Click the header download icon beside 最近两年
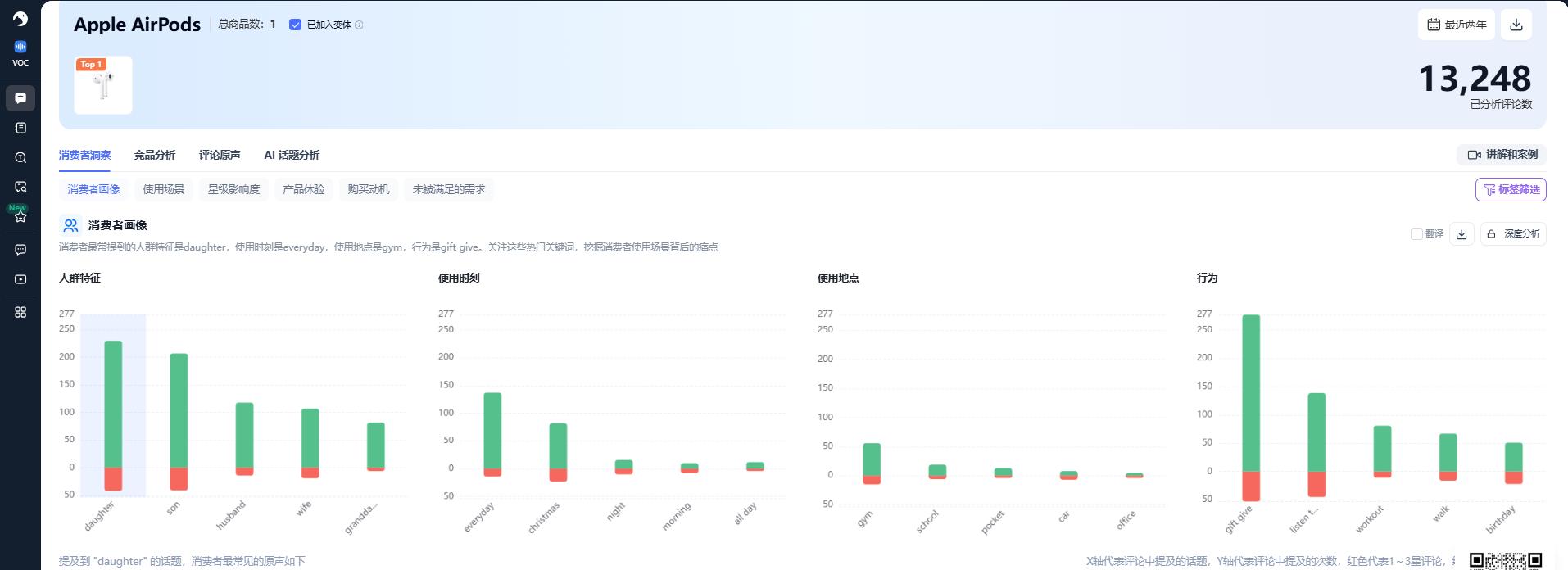Viewport: 1568px width, 570px height. coord(1516,25)
